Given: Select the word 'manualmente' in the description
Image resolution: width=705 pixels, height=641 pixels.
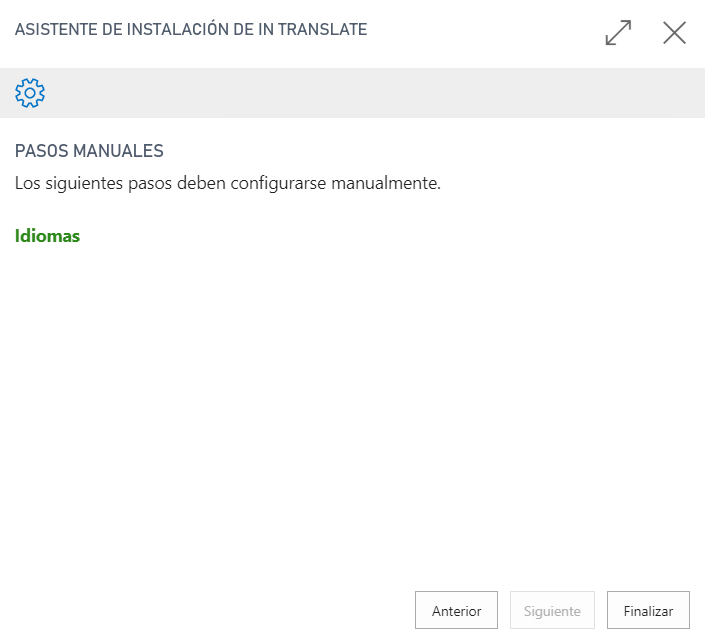Looking at the screenshot, I should click(x=386, y=183).
